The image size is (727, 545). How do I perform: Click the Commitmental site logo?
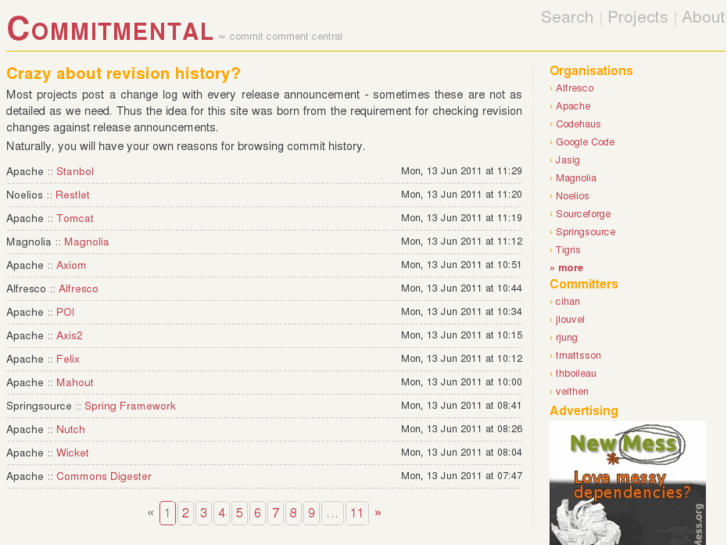[110, 29]
